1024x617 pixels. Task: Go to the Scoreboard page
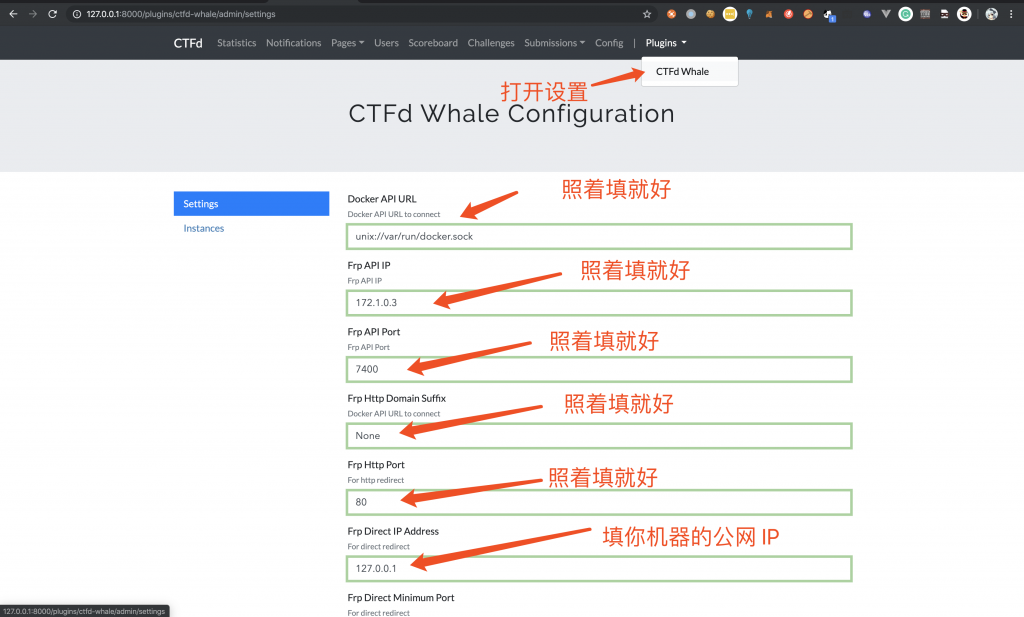point(433,43)
